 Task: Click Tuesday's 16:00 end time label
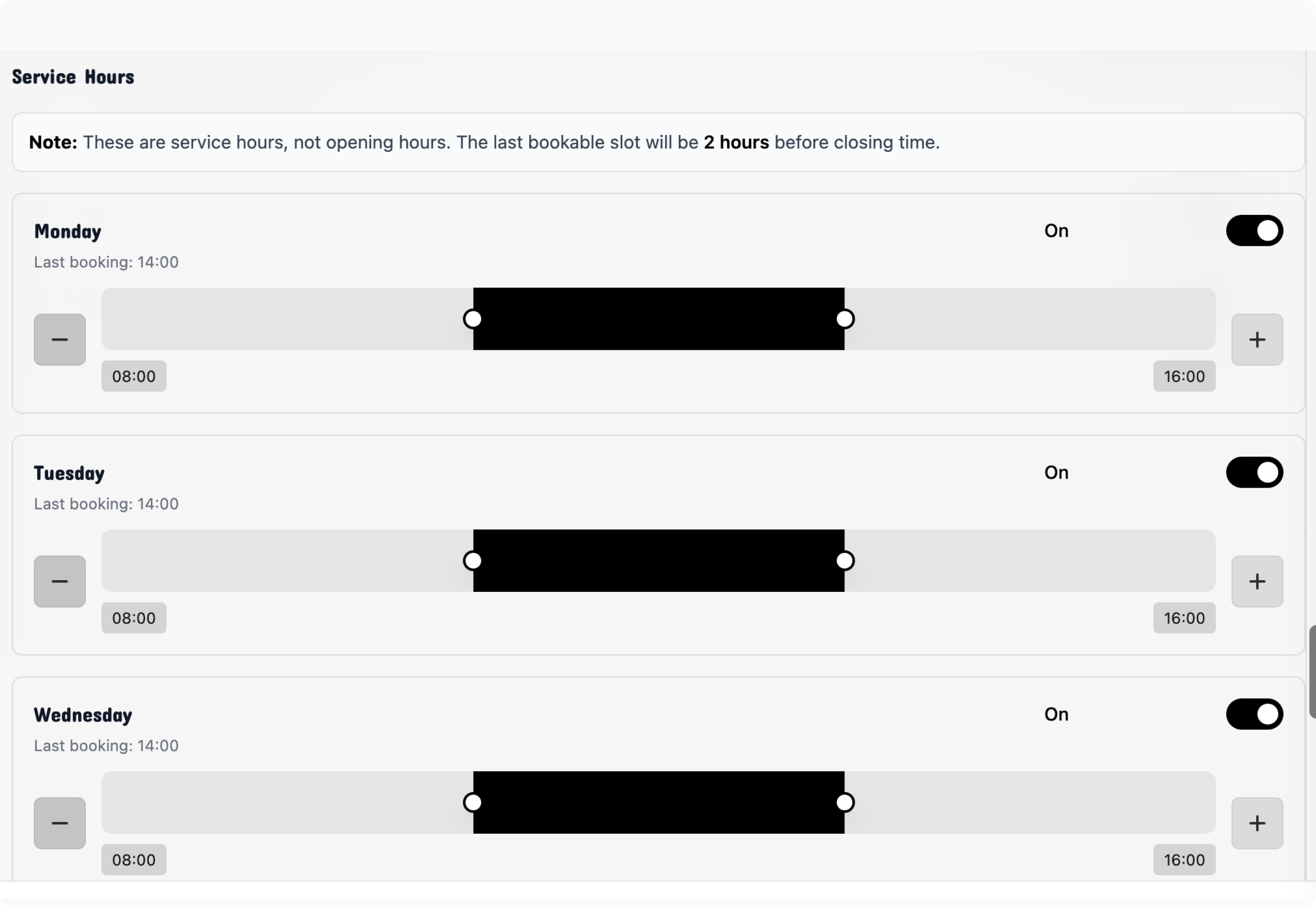pyautogui.click(x=1184, y=618)
